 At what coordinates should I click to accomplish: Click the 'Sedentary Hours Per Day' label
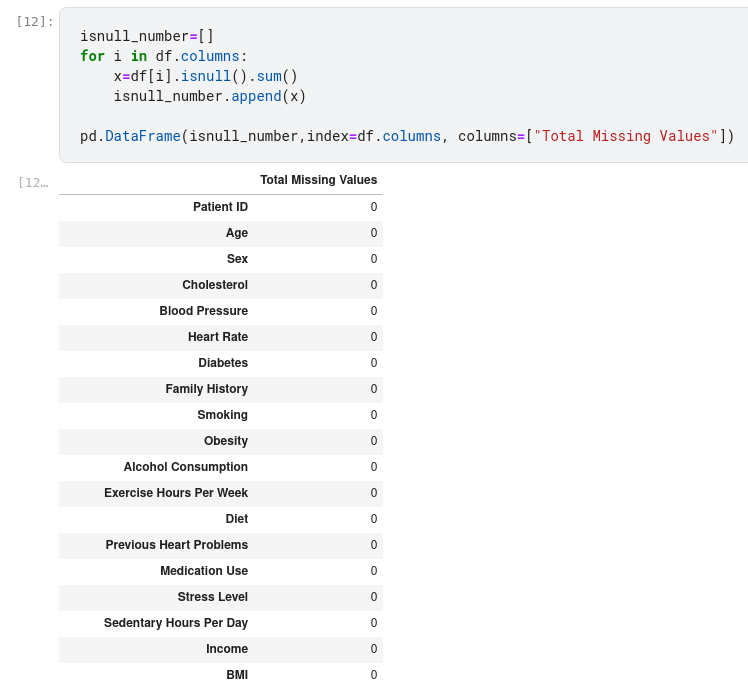[175, 623]
